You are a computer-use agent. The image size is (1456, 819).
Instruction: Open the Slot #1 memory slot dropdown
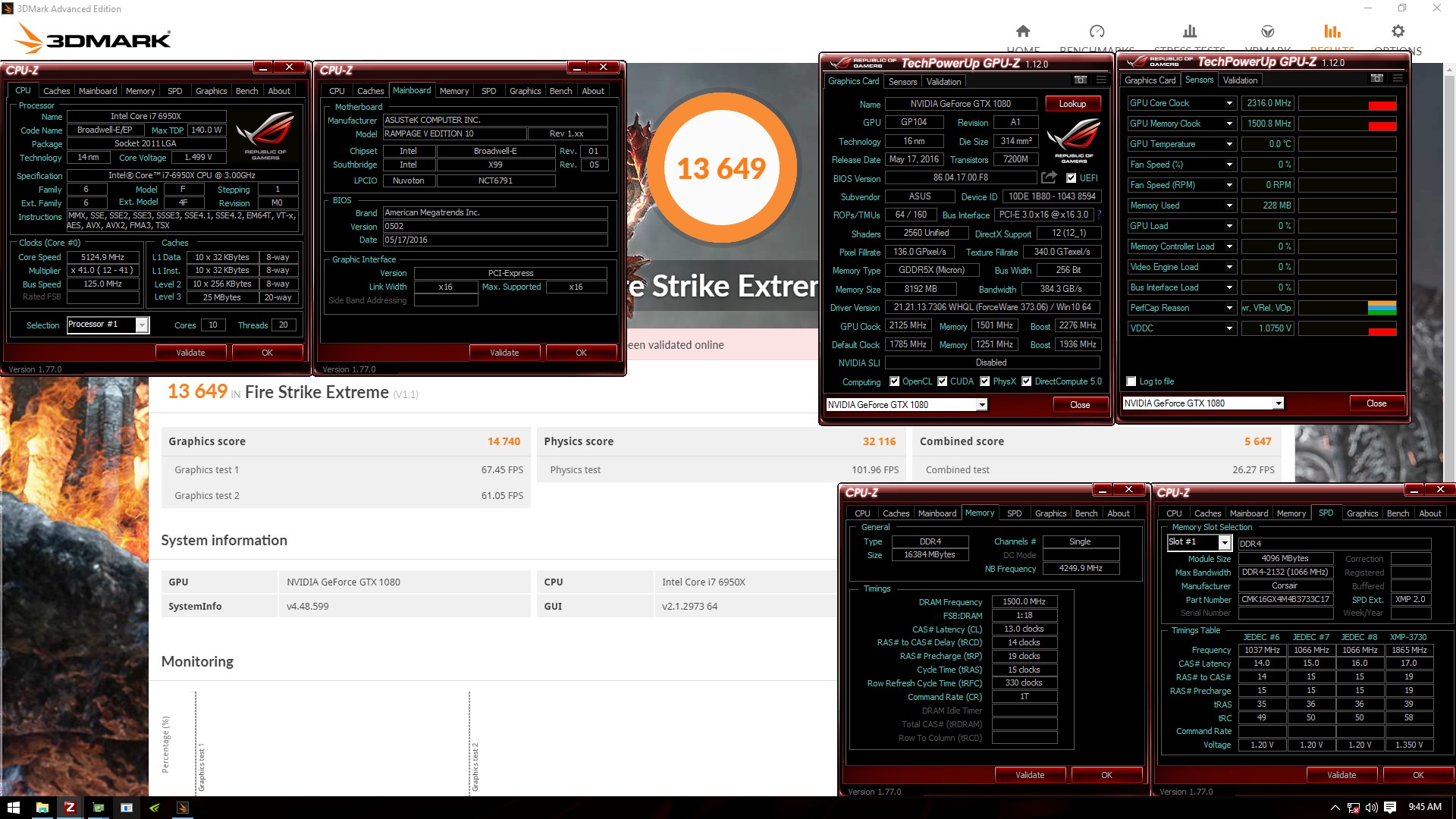point(1225,543)
